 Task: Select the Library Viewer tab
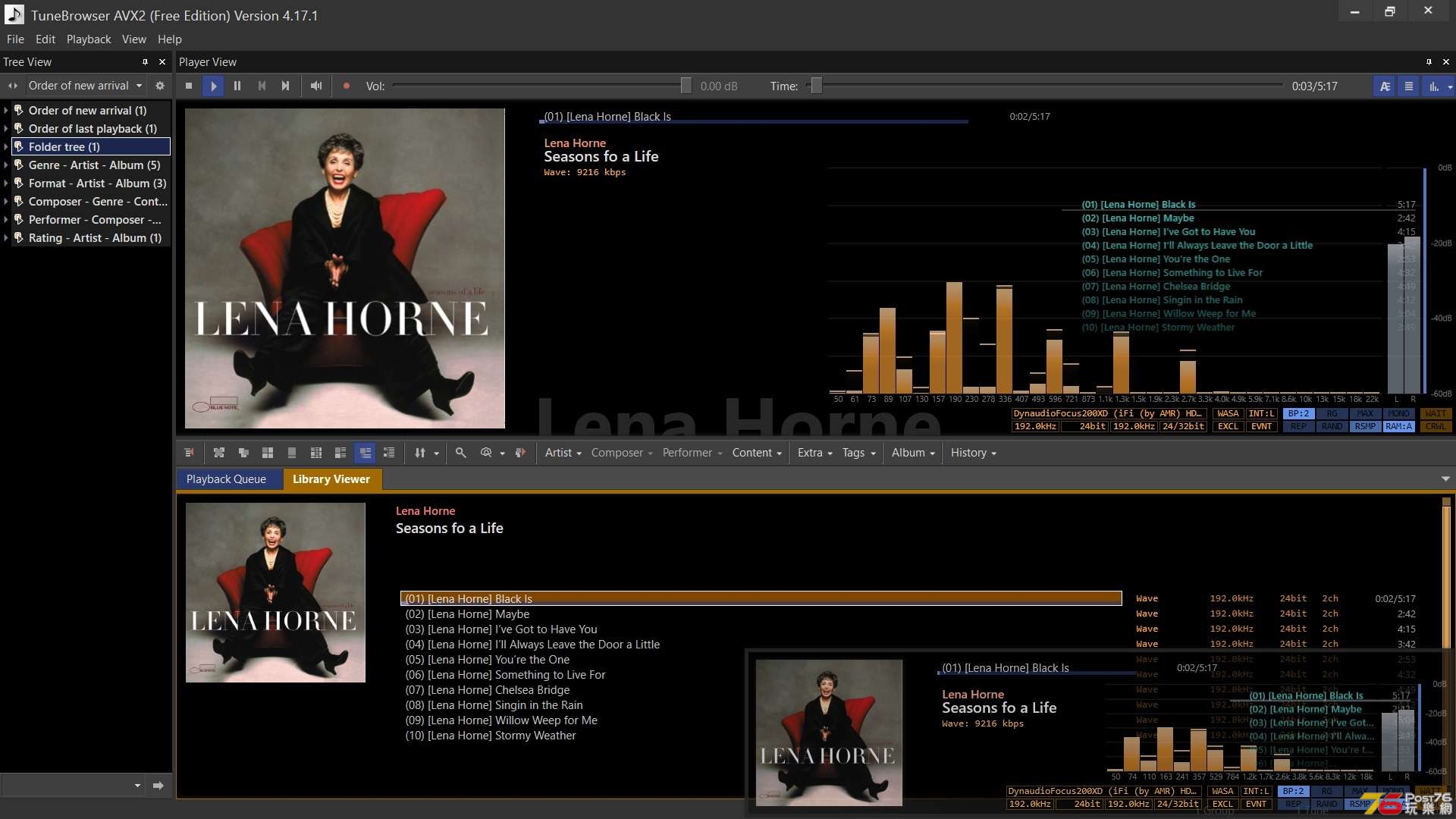331,479
